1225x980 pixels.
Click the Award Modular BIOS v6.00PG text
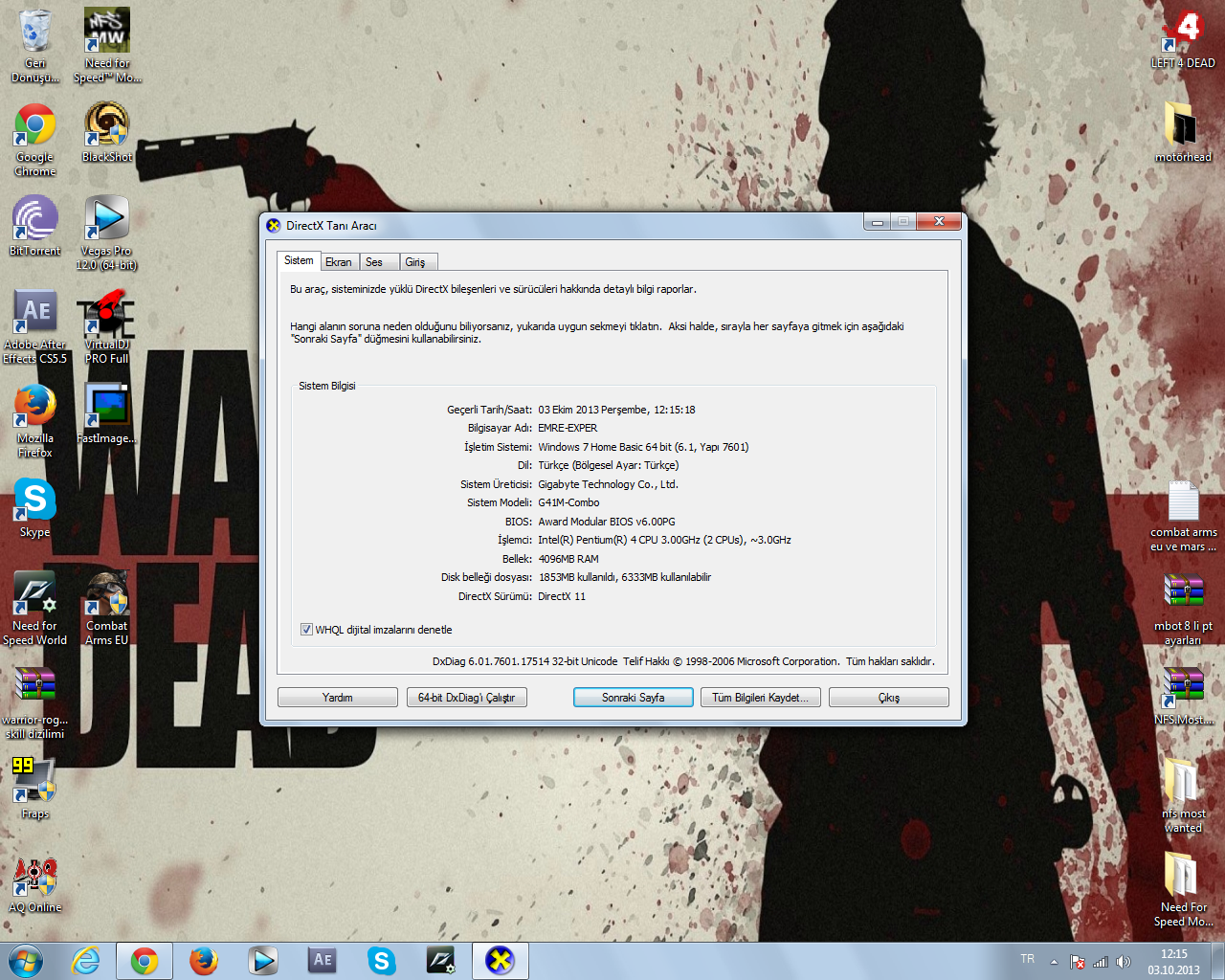coord(607,522)
